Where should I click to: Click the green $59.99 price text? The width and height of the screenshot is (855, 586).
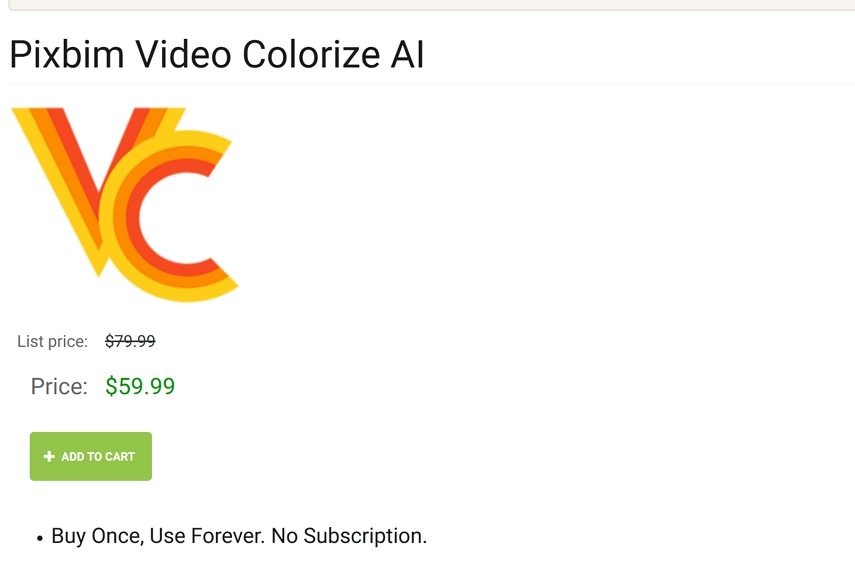[x=140, y=386]
